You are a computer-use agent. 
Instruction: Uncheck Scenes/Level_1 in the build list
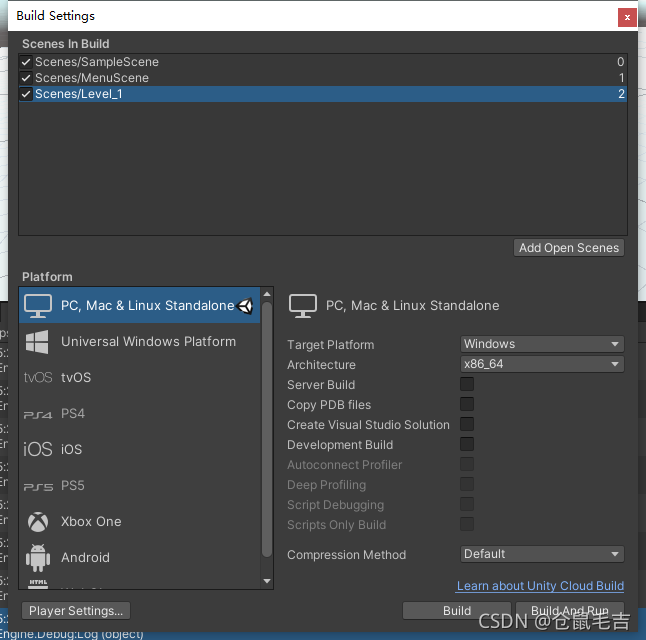26,94
